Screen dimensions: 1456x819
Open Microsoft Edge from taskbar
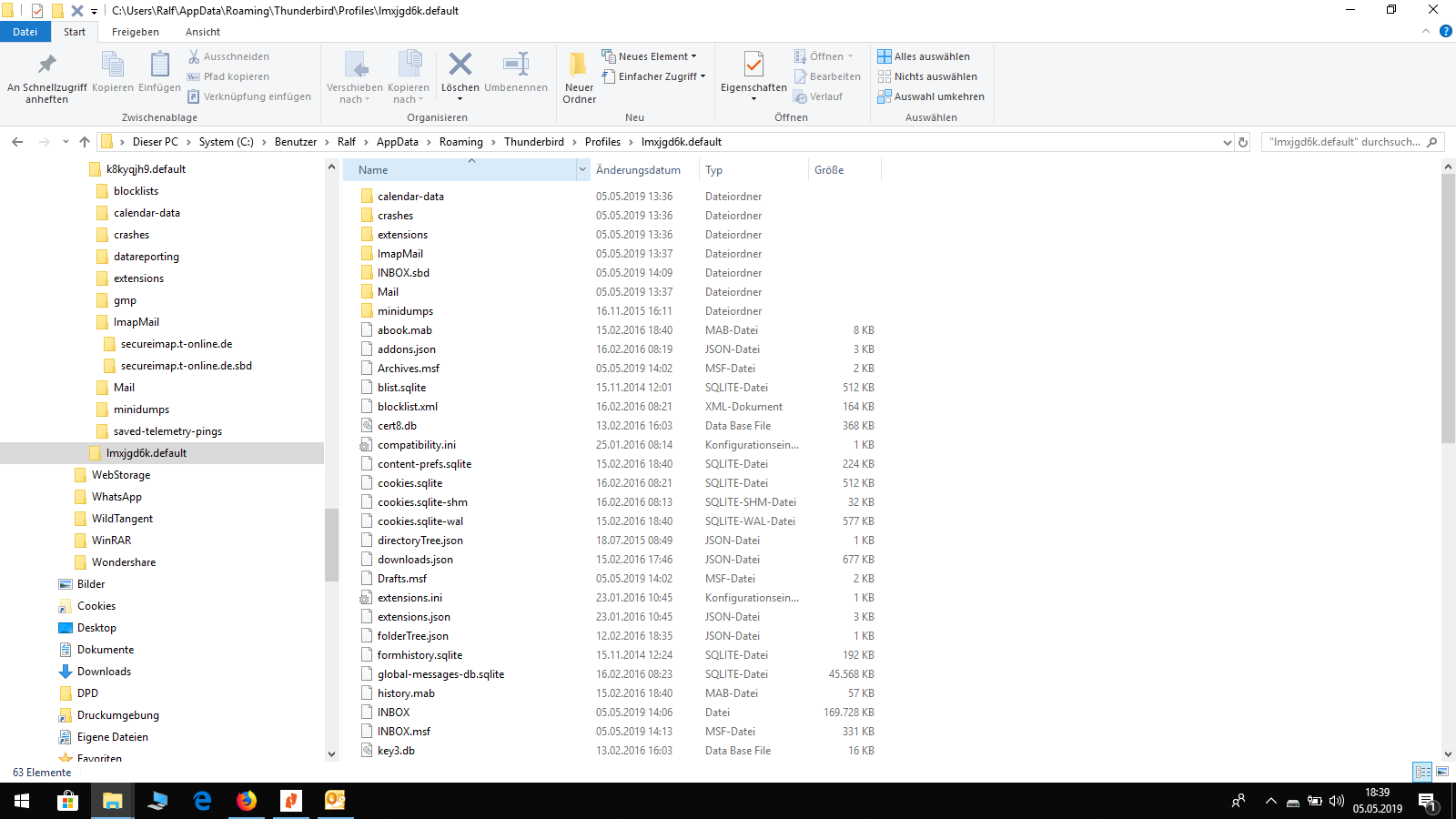pyautogui.click(x=202, y=801)
